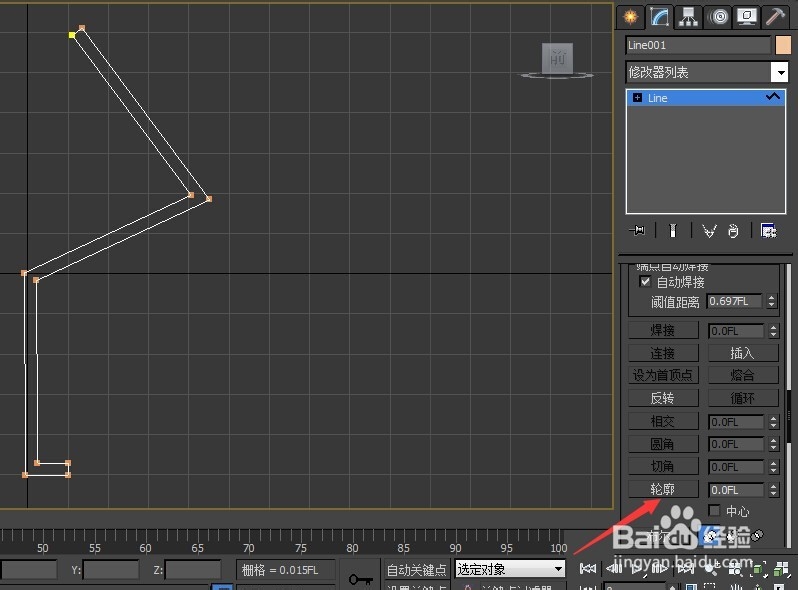The image size is (798, 590).
Task: Click the Go to Start playback icon
Action: pyautogui.click(x=588, y=568)
